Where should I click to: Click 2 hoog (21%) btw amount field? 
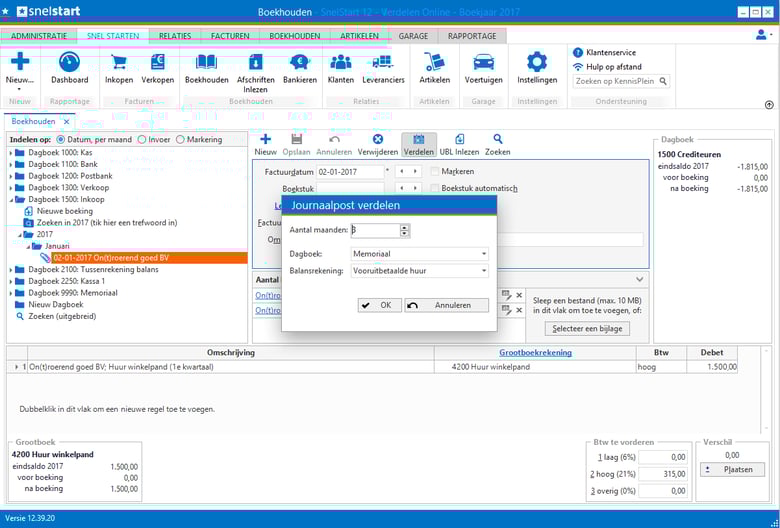663,474
